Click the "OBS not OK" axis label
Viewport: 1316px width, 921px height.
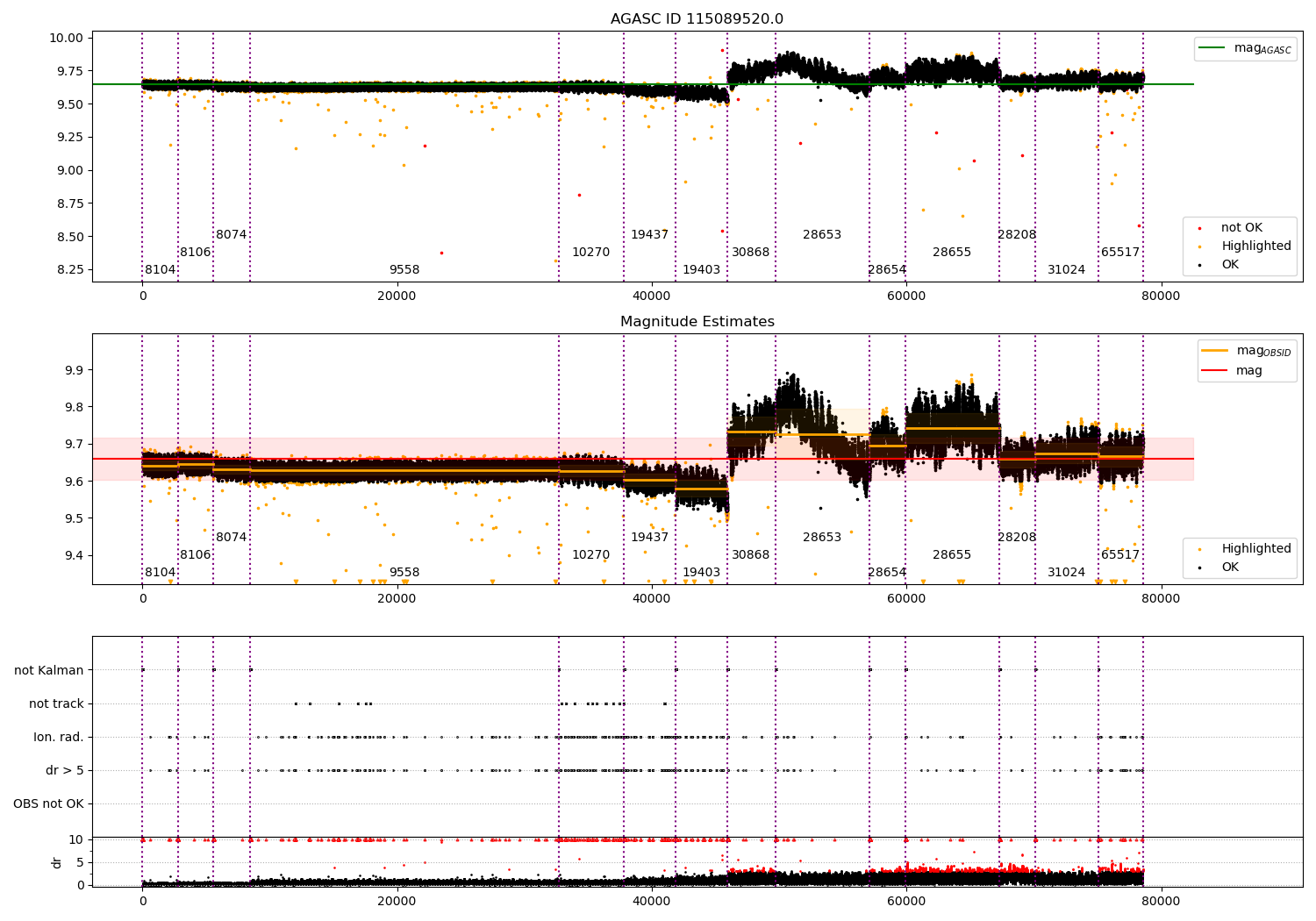point(48,804)
